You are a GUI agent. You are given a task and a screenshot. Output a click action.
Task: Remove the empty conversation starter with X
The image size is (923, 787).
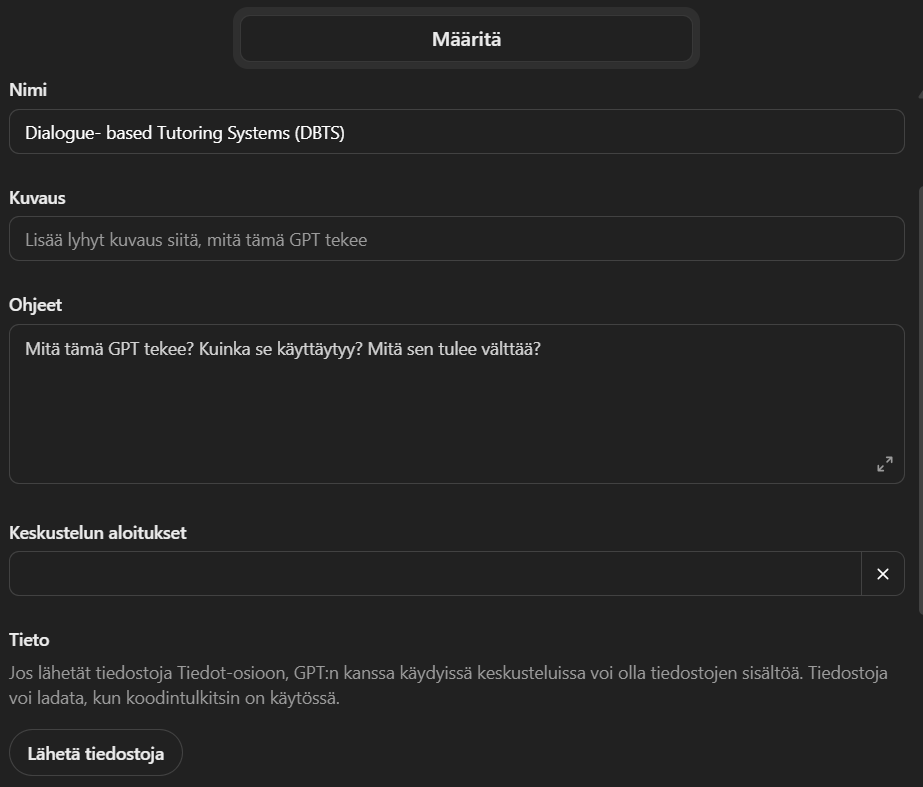click(x=882, y=574)
